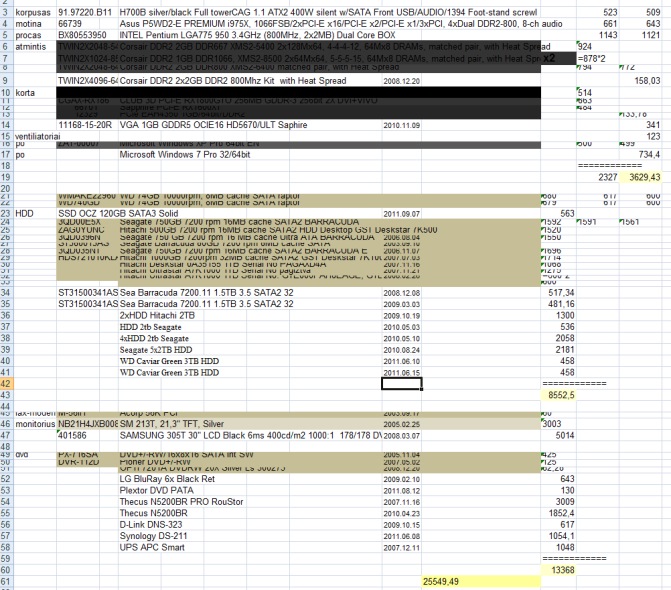The height and width of the screenshot is (590, 671).
Task: Click the 'HDD' label in row 23
Action: pyautogui.click(x=34, y=213)
